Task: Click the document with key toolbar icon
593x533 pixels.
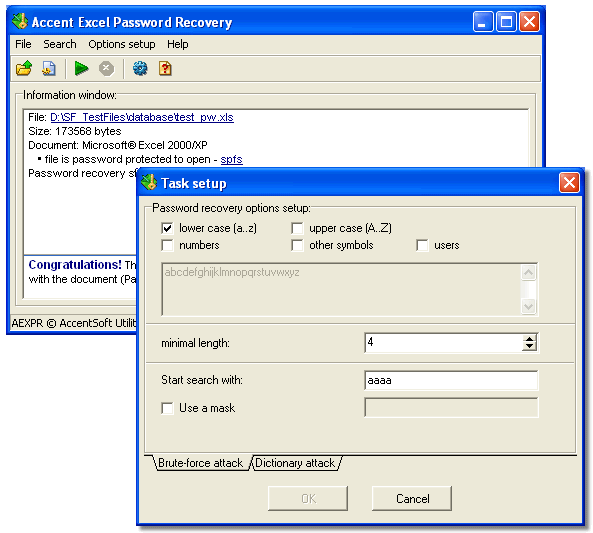Action: pos(49,68)
